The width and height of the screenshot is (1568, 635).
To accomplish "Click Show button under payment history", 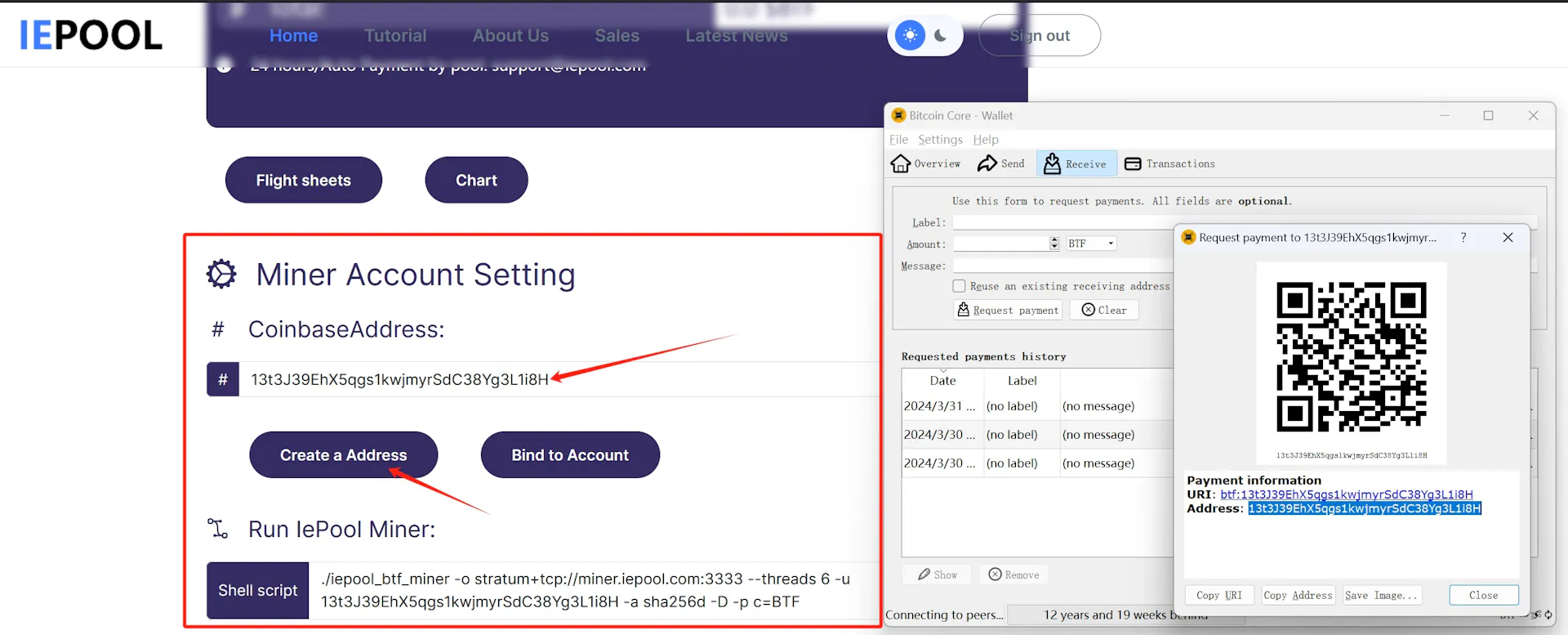I will pyautogui.click(x=937, y=575).
